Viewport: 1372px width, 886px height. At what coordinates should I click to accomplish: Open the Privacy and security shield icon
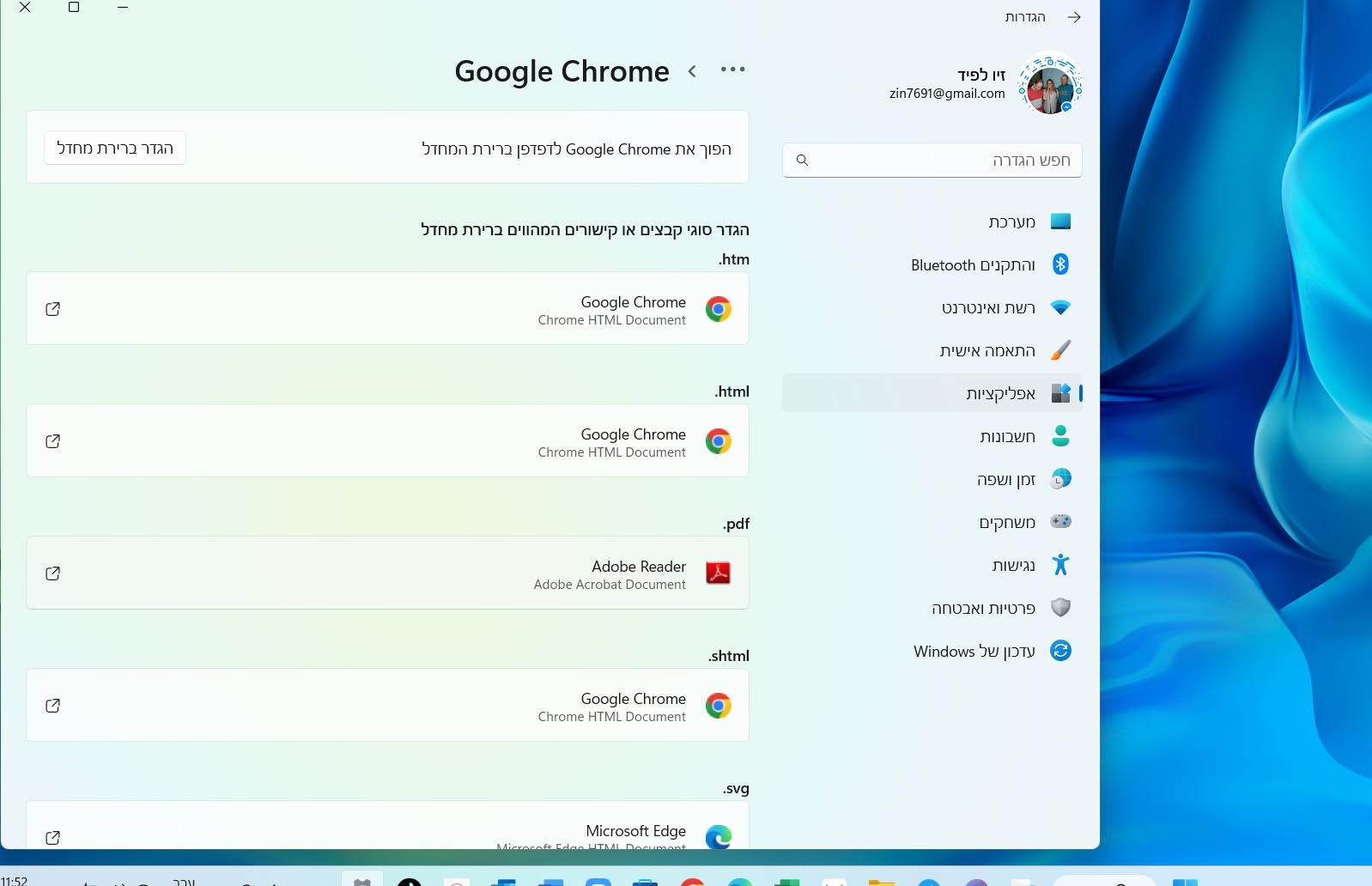point(1060,608)
